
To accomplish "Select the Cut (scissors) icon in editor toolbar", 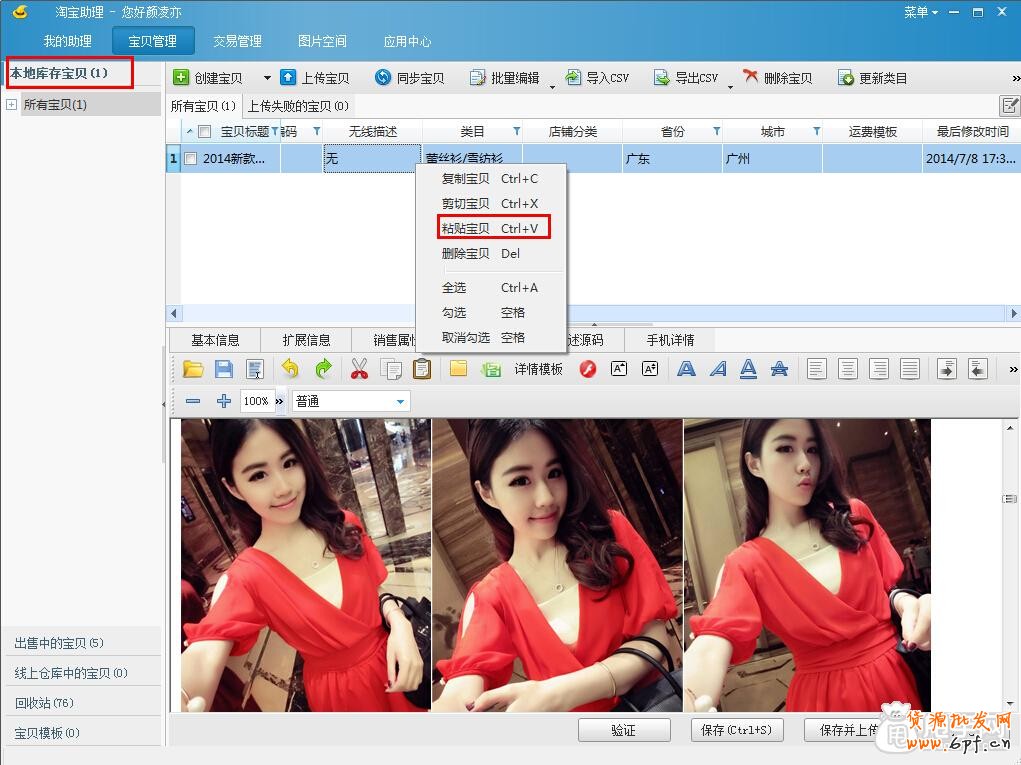I will coord(359,369).
